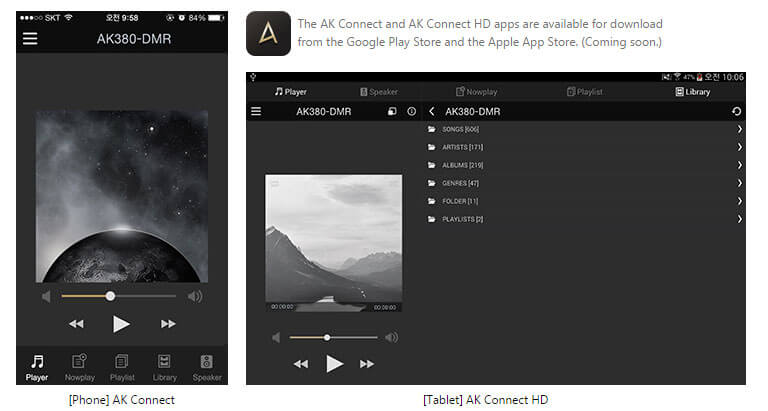768x411 pixels.
Task: Click the PLAYLISTS folder icon
Action: point(432,219)
